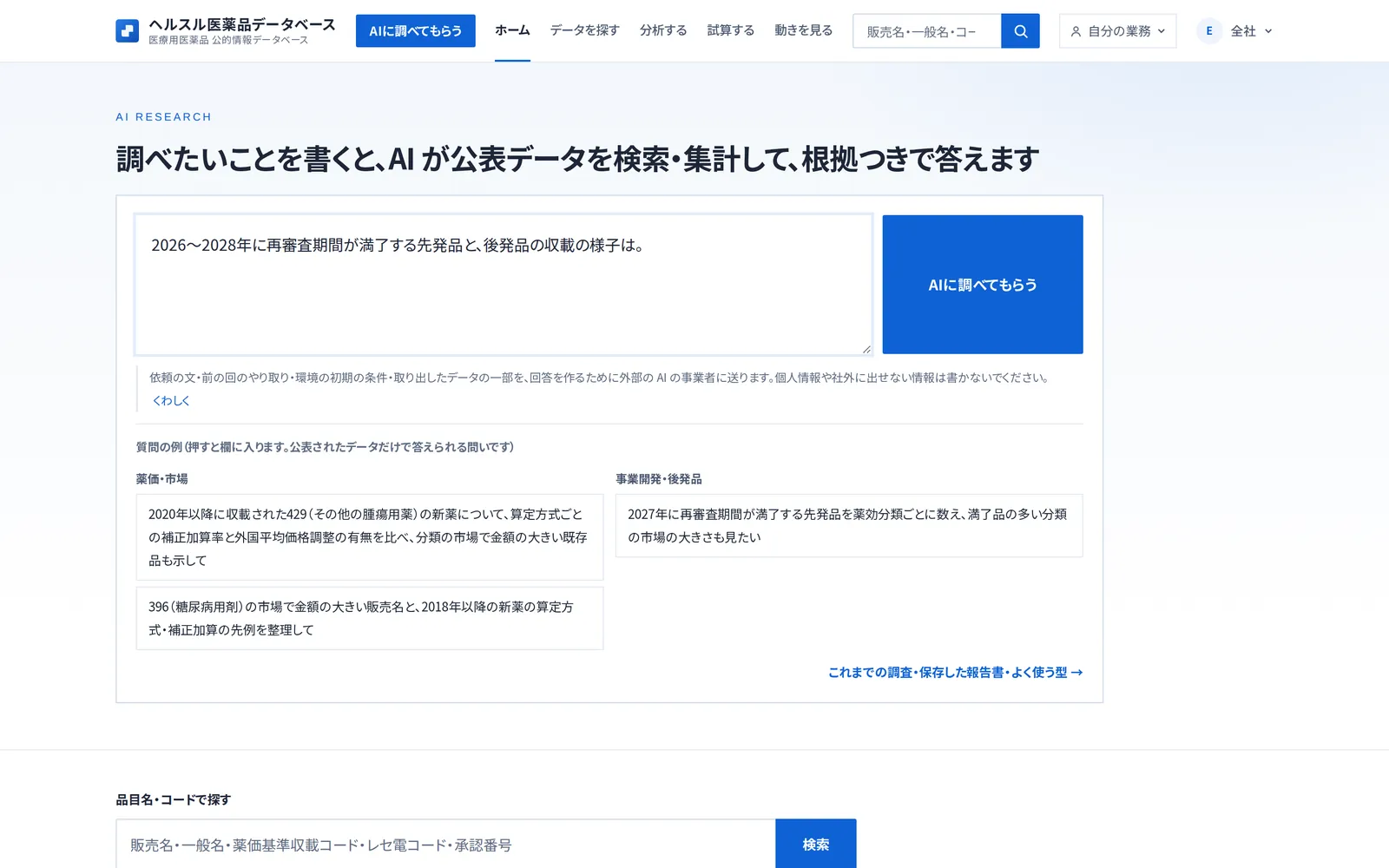Select the 396 糖尿病用剤 example question

(x=370, y=619)
